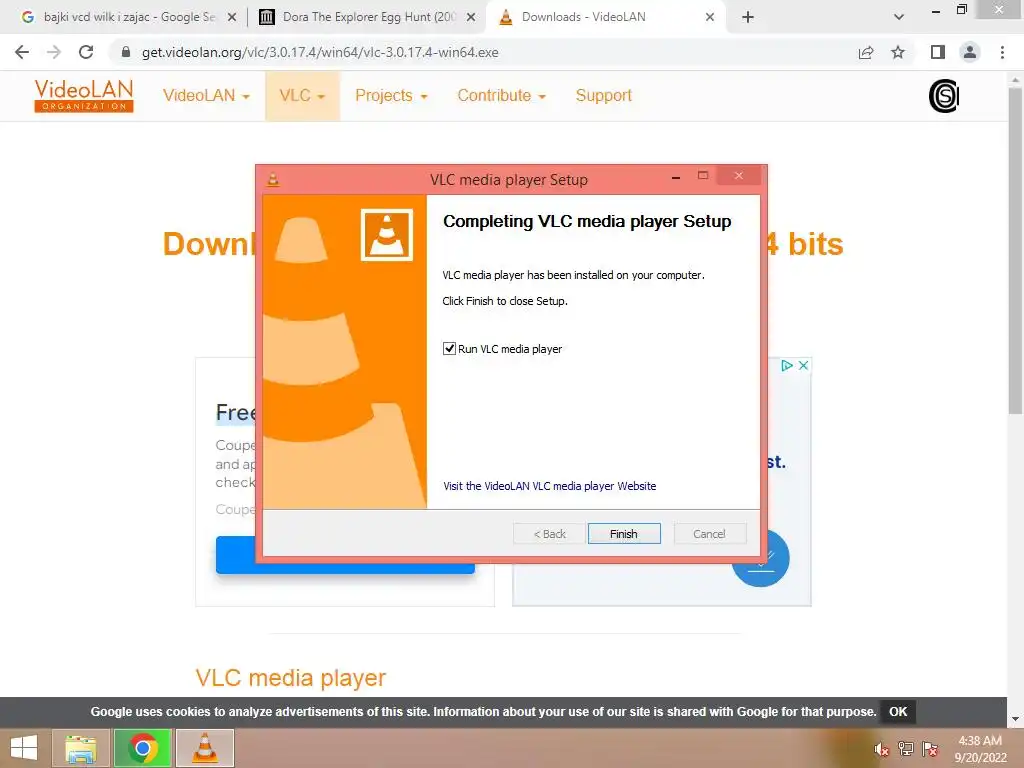
Task: Click the VideoLAN Organization logo
Action: coord(84,95)
